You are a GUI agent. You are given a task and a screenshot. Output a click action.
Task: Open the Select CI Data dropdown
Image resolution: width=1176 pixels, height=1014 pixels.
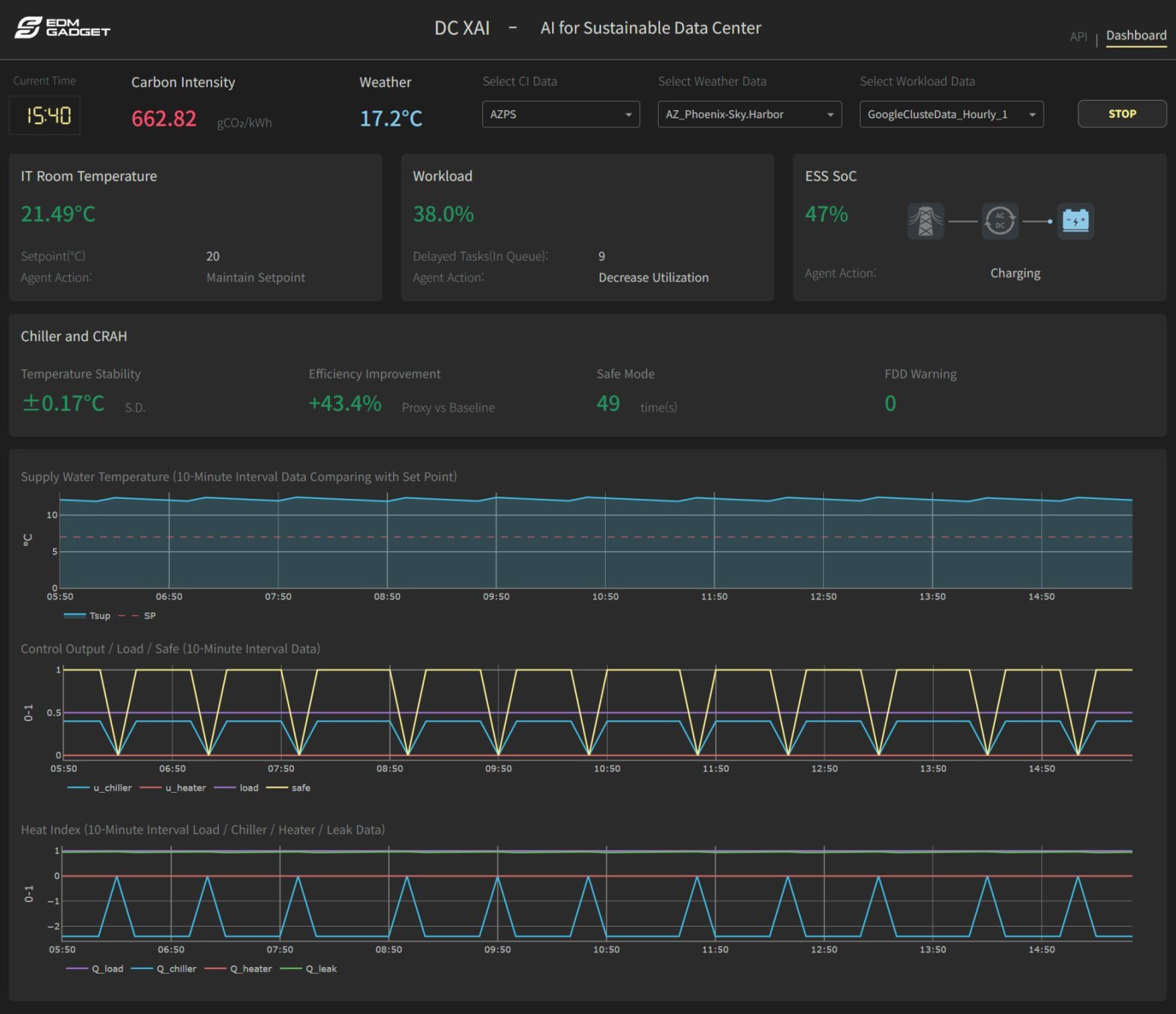(x=560, y=115)
